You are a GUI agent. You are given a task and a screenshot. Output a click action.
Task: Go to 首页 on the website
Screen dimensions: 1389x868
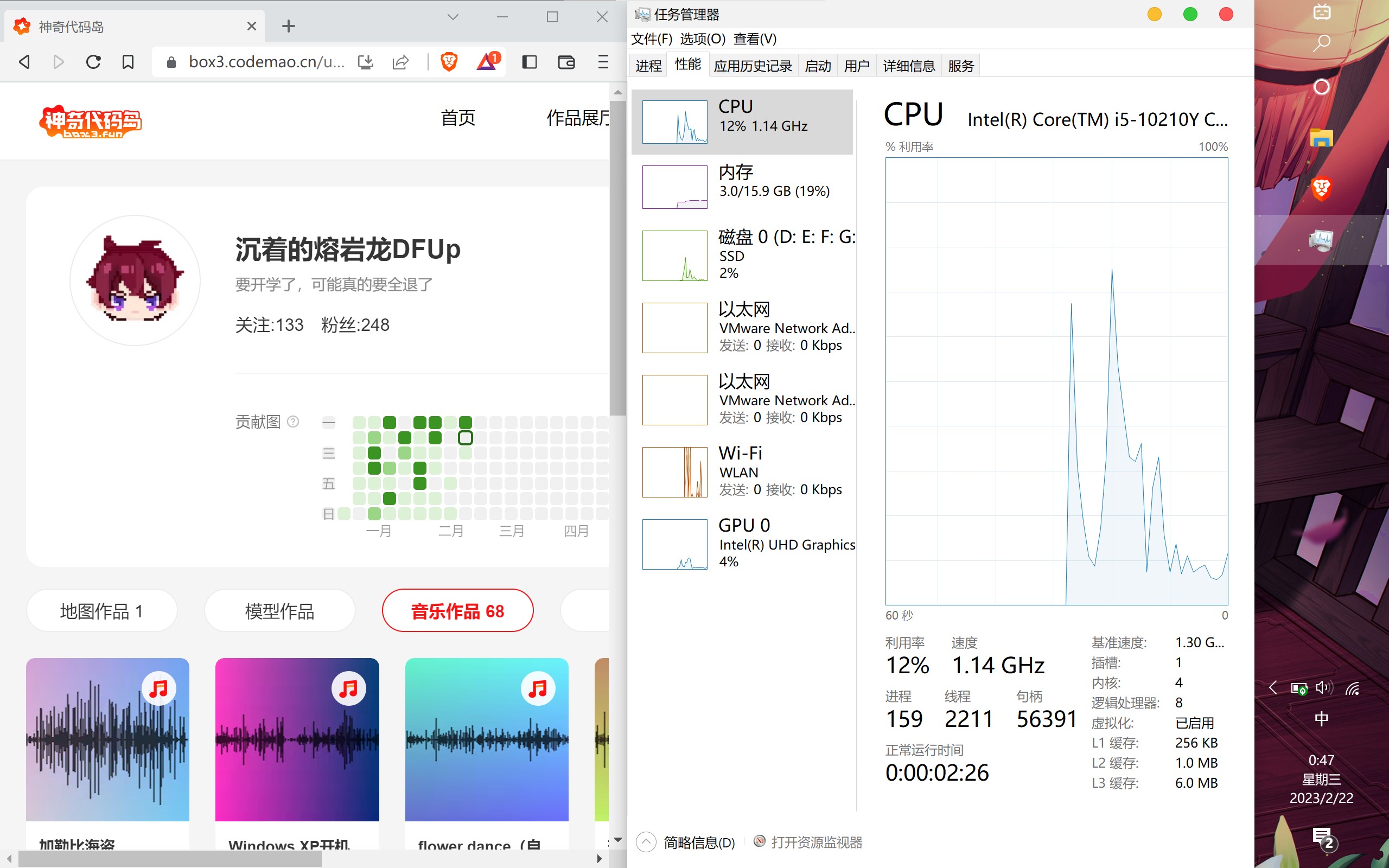click(458, 118)
